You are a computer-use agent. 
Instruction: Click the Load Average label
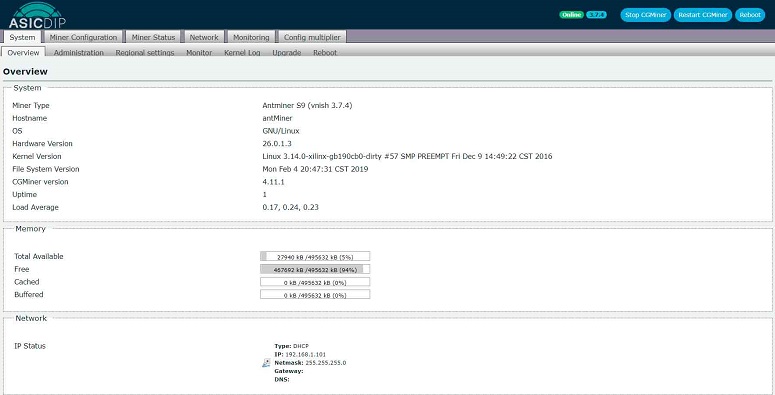(x=35, y=208)
